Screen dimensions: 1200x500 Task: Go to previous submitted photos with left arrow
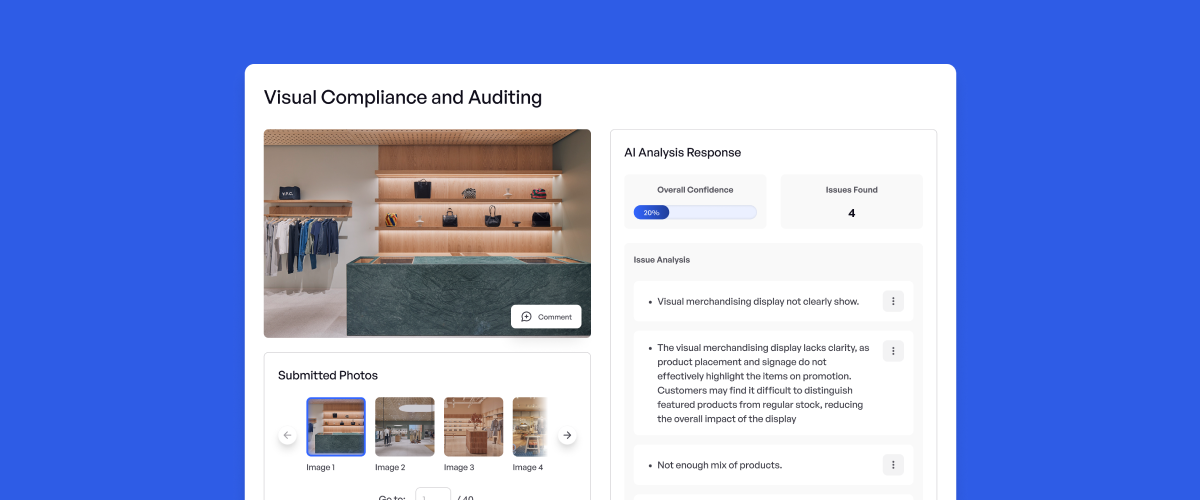point(288,435)
